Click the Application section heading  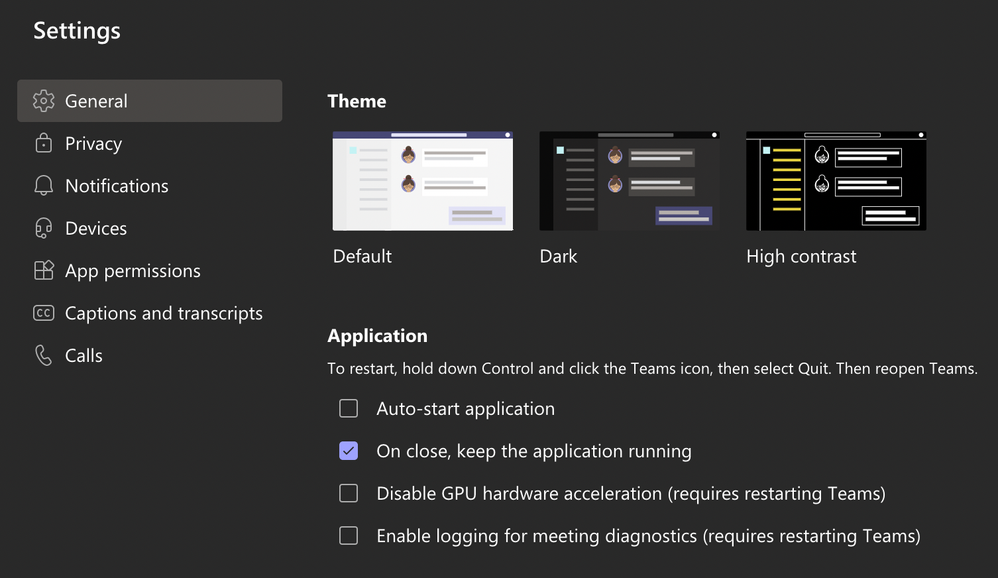[377, 336]
